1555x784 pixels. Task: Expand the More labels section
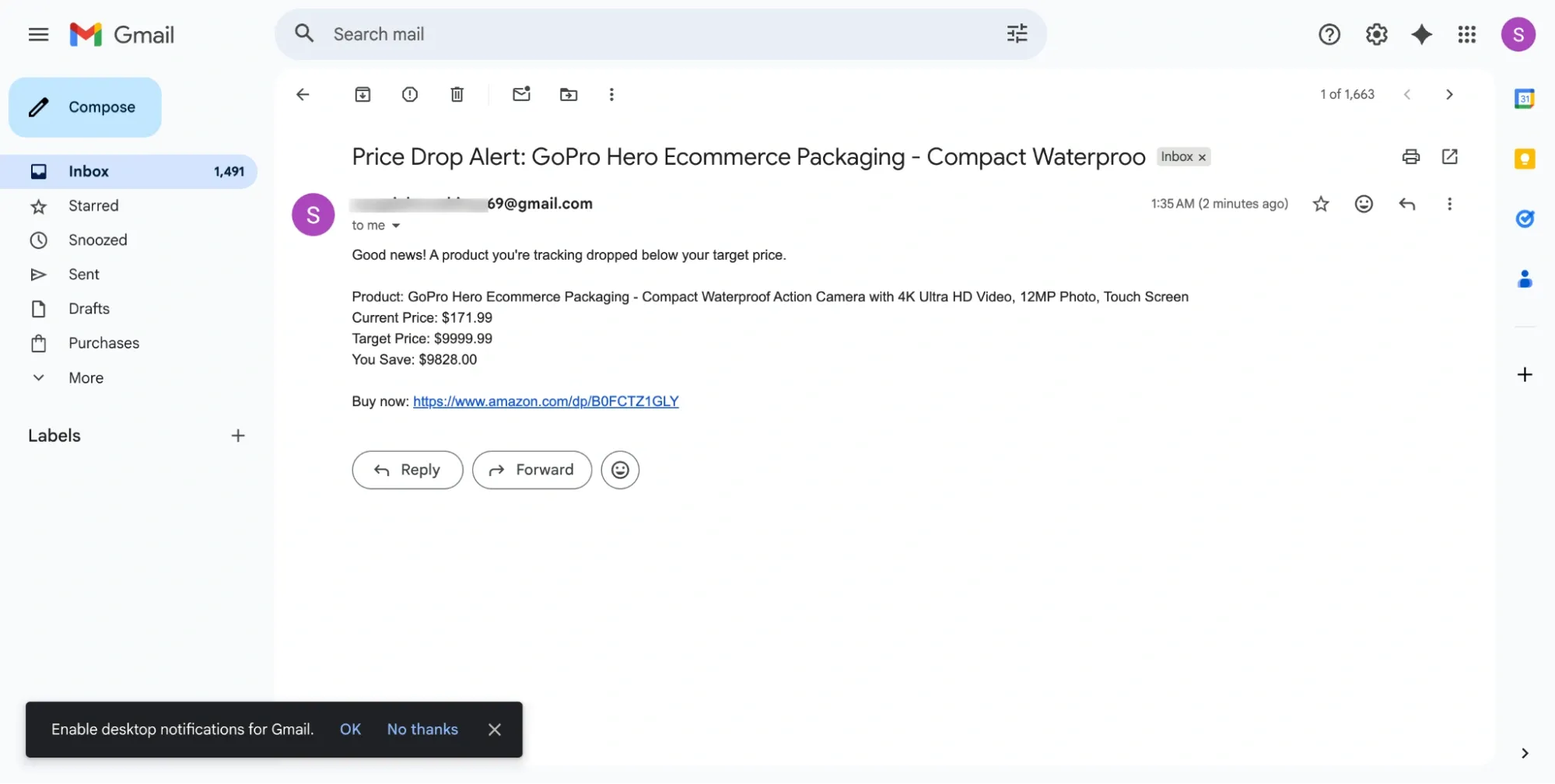tap(85, 377)
